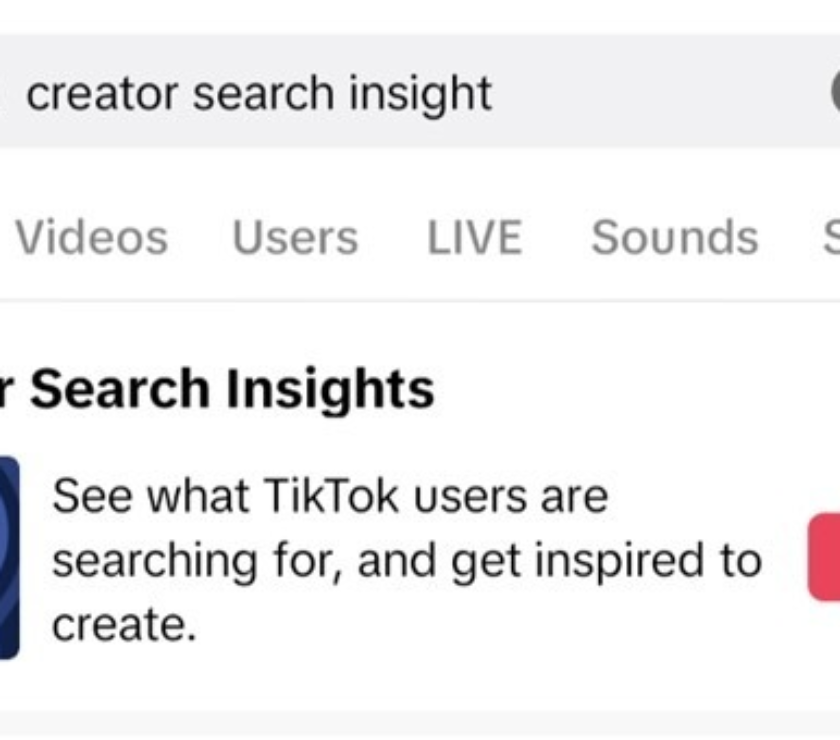Place cursor after word 'insight' in search box
Screen dimensions: 840x740
tap(493, 93)
